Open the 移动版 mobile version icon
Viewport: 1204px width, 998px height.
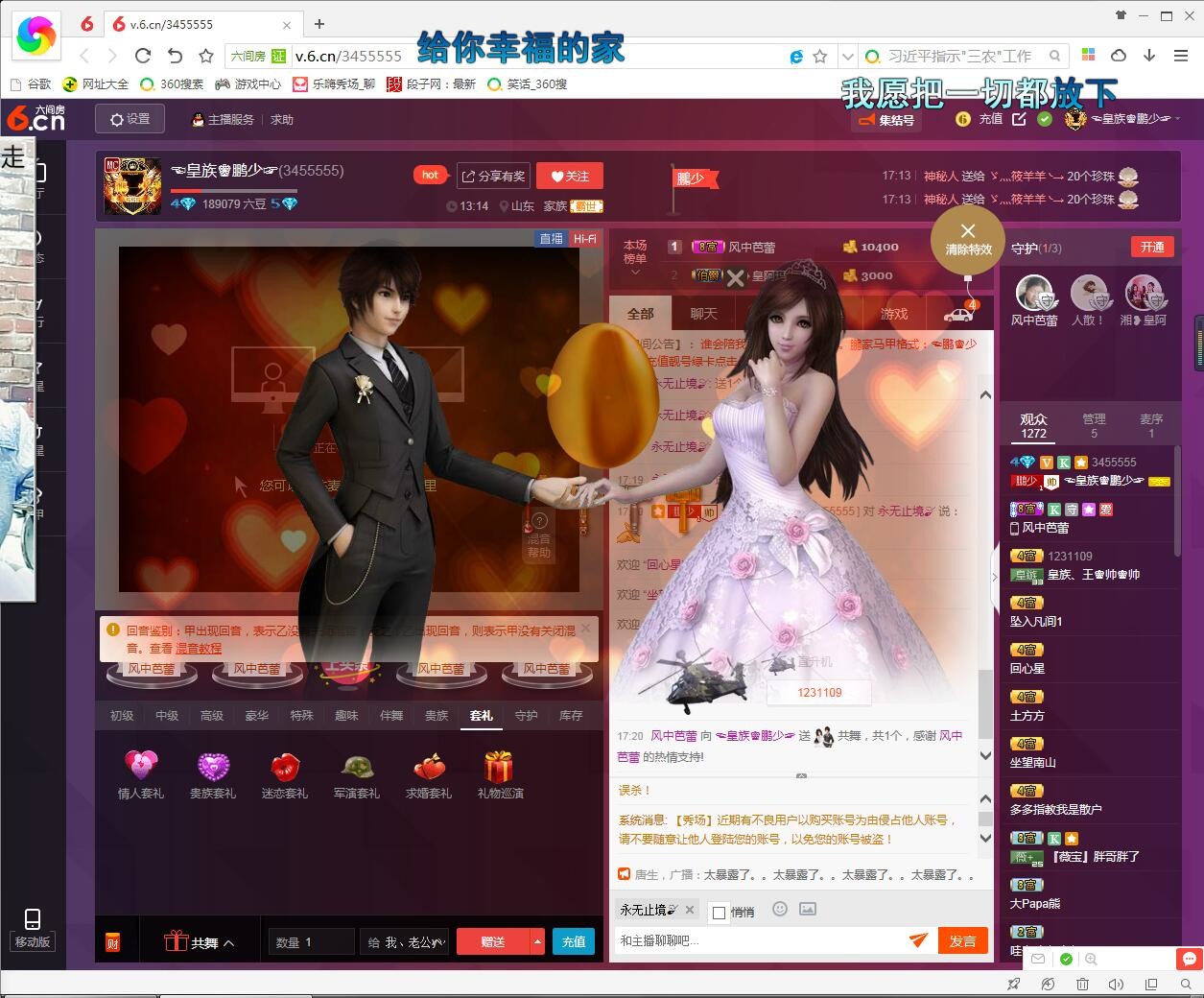pyautogui.click(x=33, y=929)
